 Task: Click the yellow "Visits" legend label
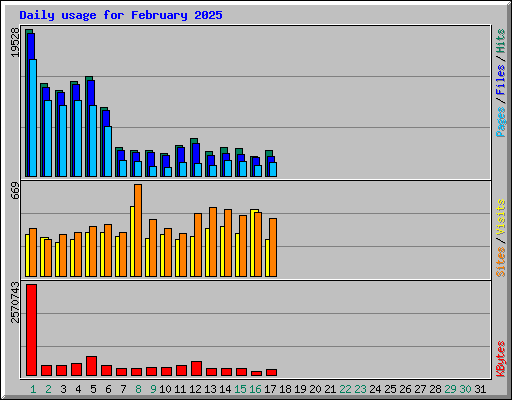500,218
